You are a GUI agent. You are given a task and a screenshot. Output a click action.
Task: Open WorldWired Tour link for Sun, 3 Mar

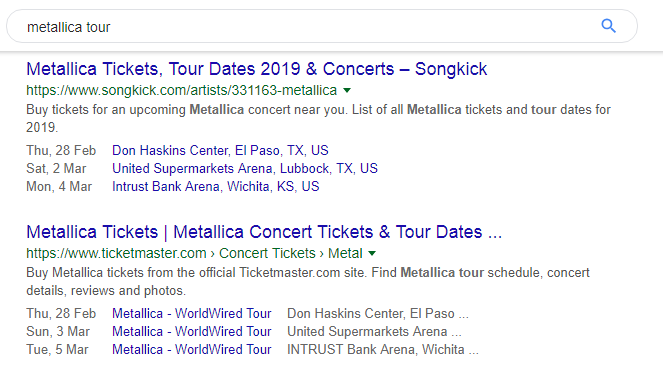pyautogui.click(x=192, y=332)
